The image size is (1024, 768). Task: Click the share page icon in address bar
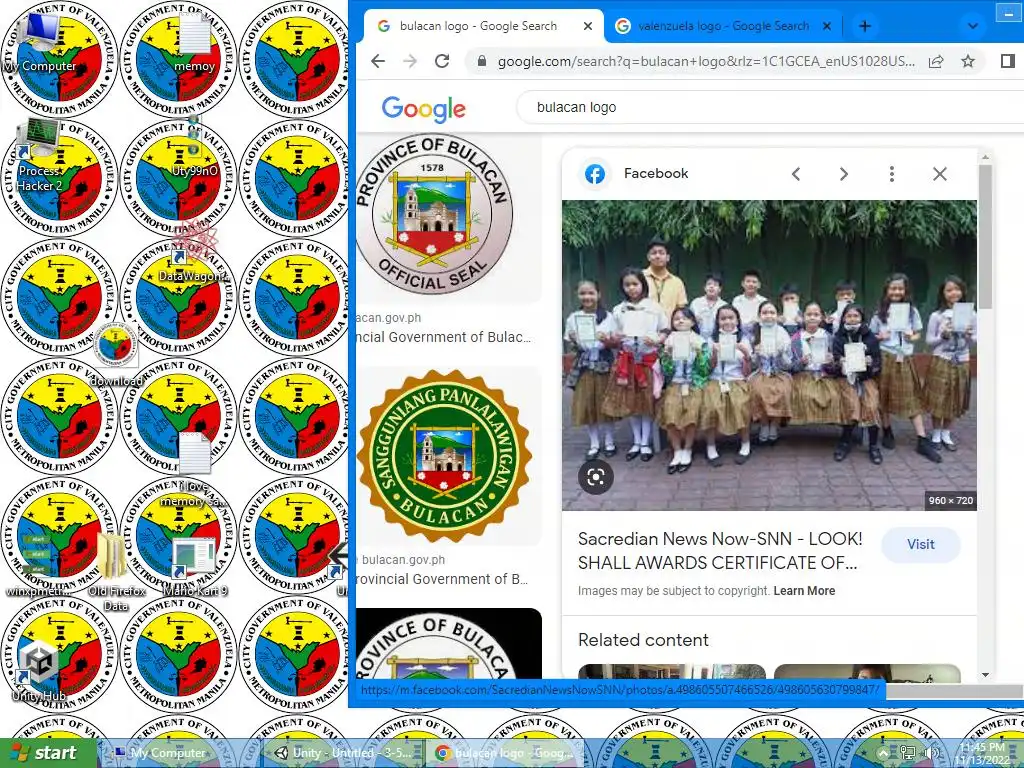(x=936, y=61)
